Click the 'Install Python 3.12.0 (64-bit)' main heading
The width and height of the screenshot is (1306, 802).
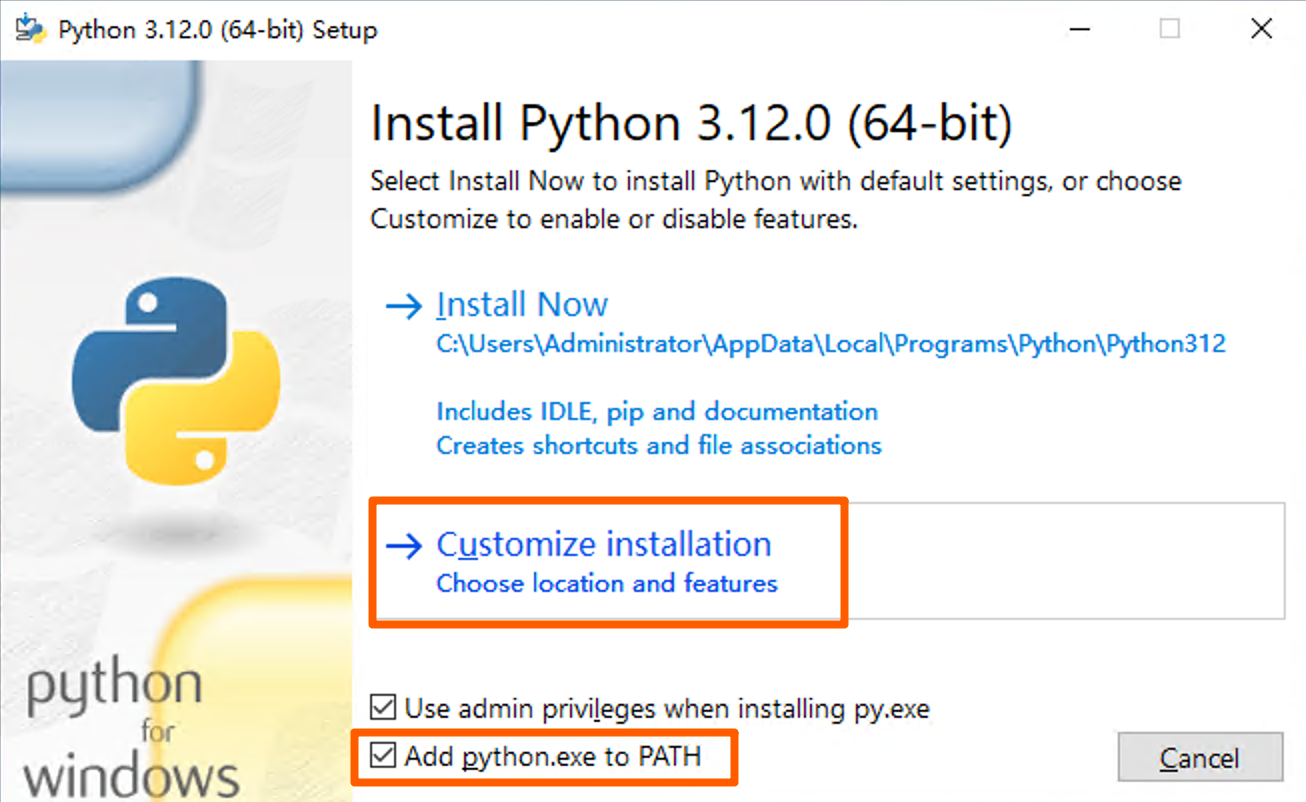click(691, 124)
